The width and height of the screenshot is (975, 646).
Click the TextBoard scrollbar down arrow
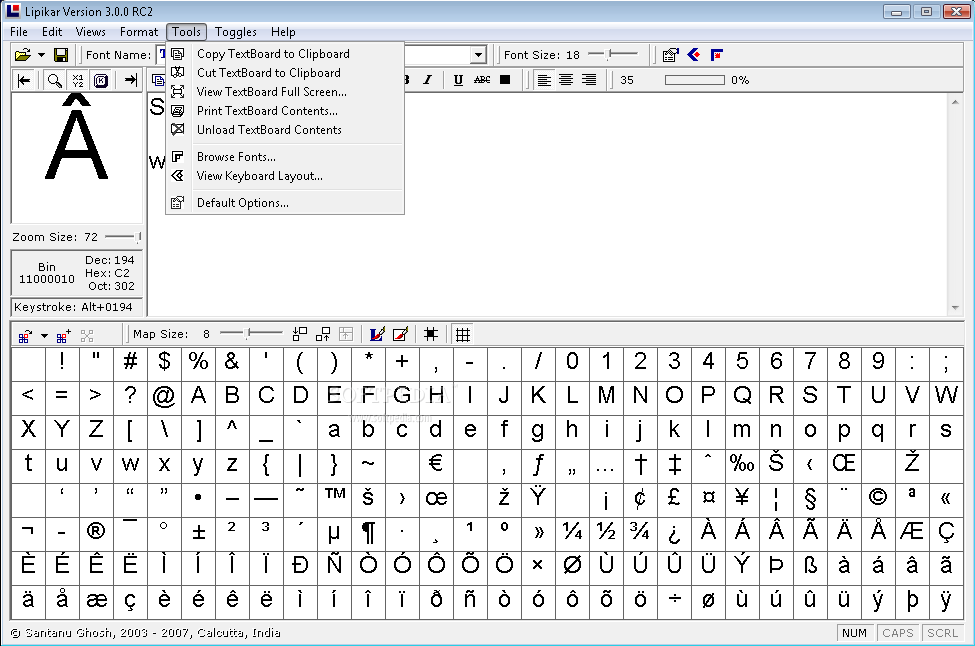pyautogui.click(x=955, y=308)
